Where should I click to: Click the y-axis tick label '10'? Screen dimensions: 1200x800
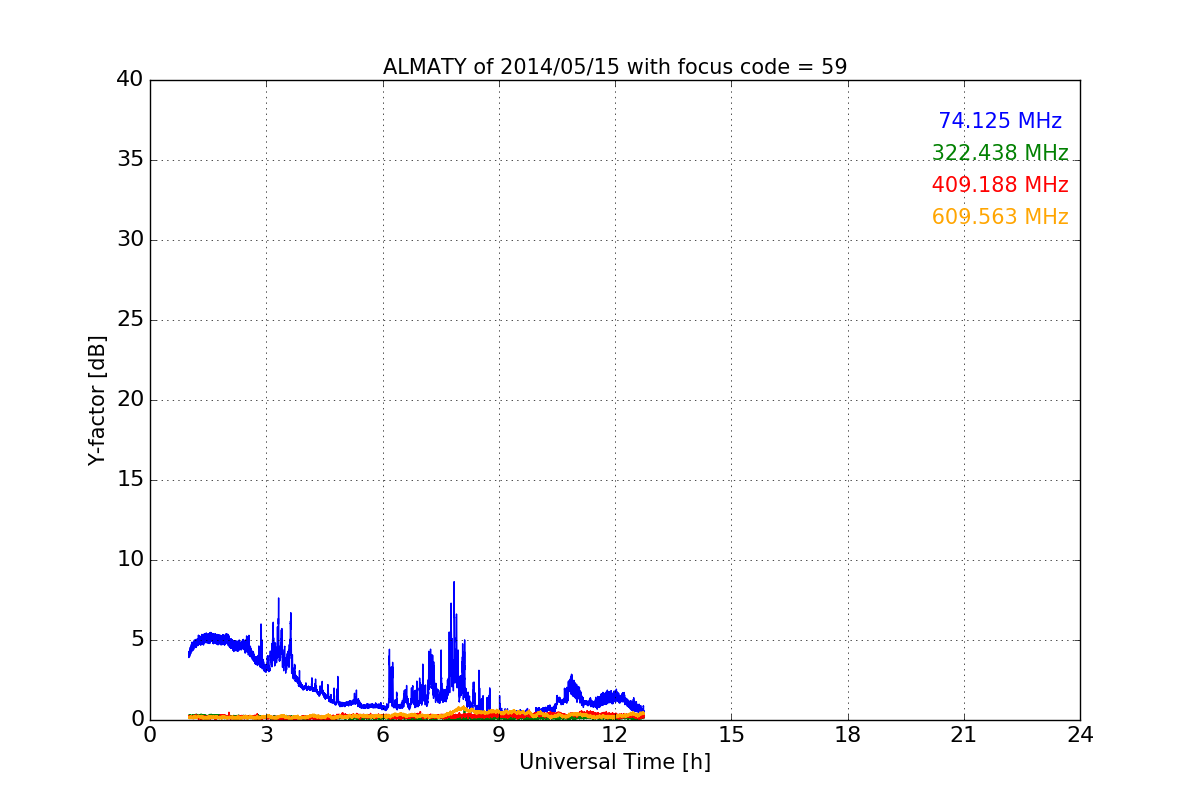[130, 560]
